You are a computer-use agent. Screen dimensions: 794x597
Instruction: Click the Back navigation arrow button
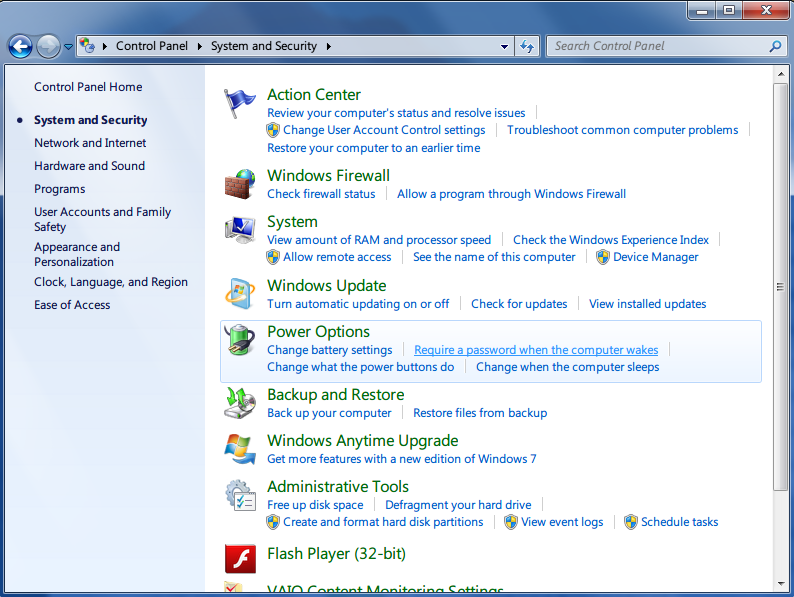click(20, 46)
